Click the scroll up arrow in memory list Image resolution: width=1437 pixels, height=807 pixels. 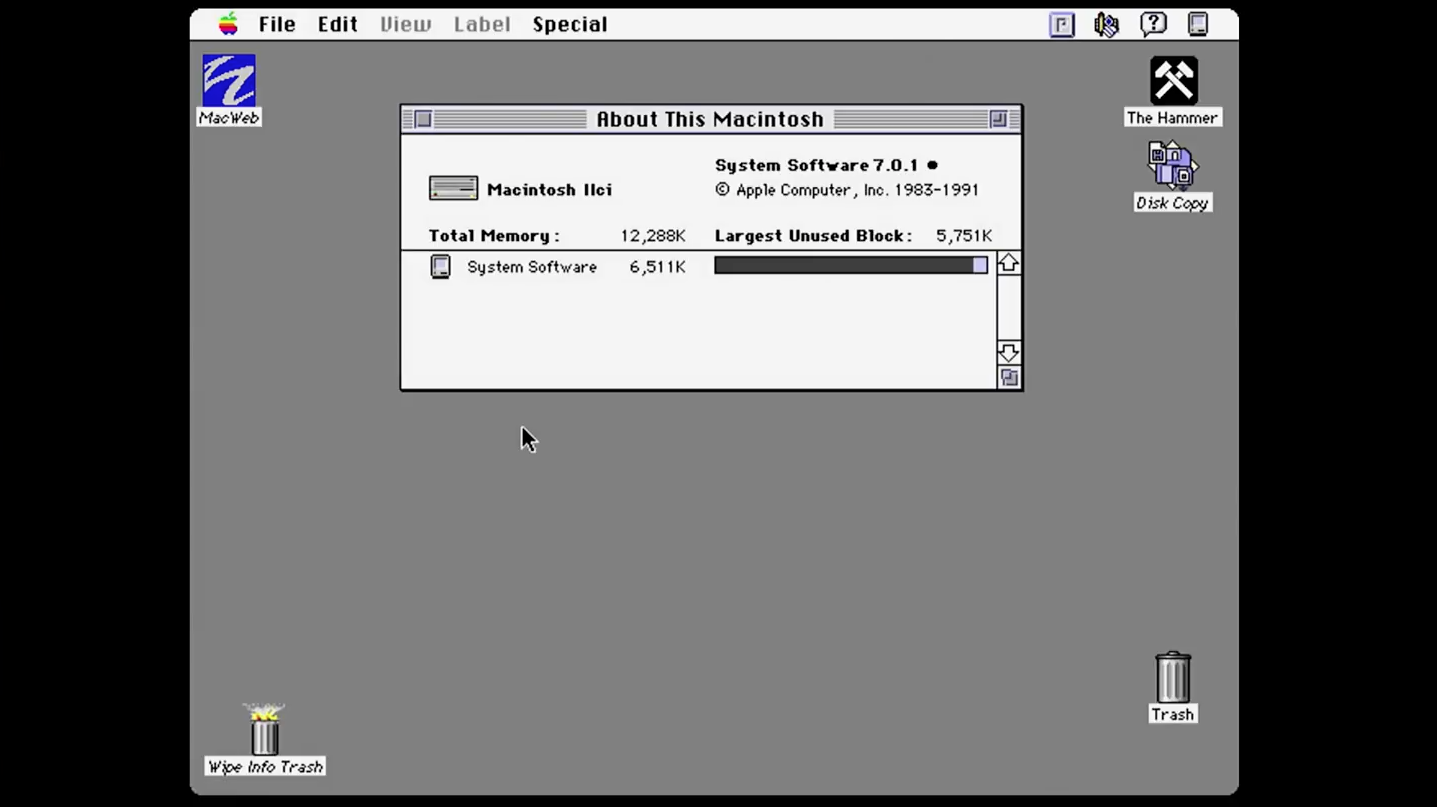click(1008, 263)
